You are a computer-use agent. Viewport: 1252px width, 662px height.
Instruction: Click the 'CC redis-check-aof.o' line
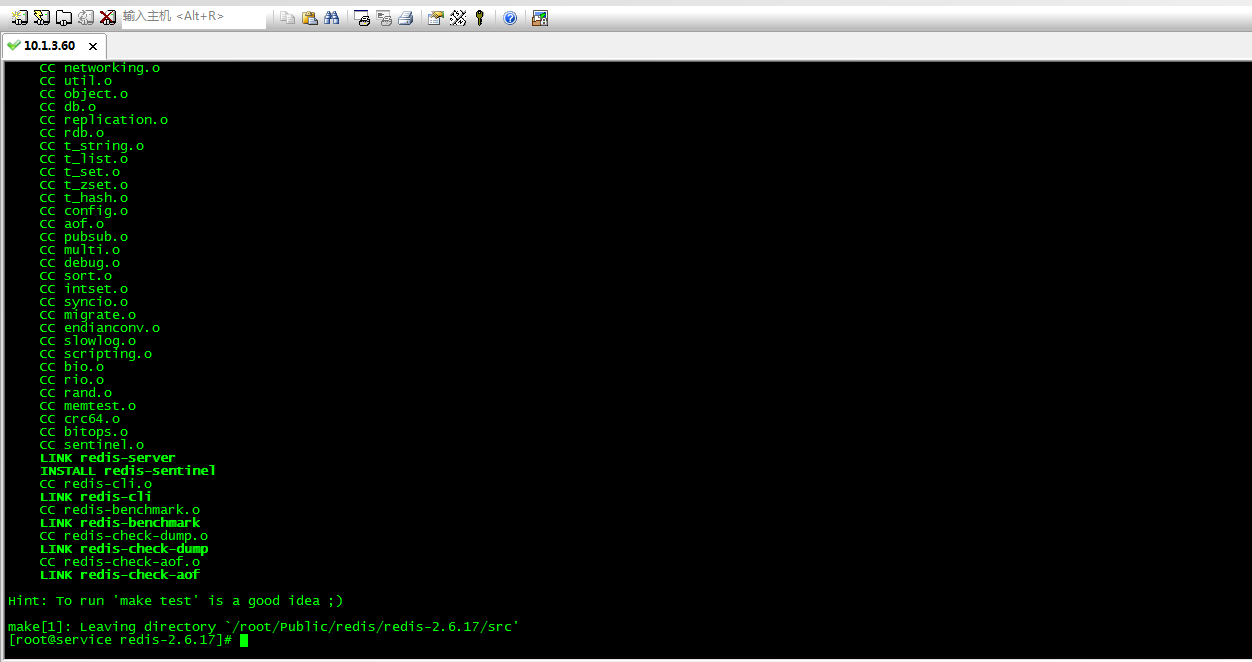point(120,562)
